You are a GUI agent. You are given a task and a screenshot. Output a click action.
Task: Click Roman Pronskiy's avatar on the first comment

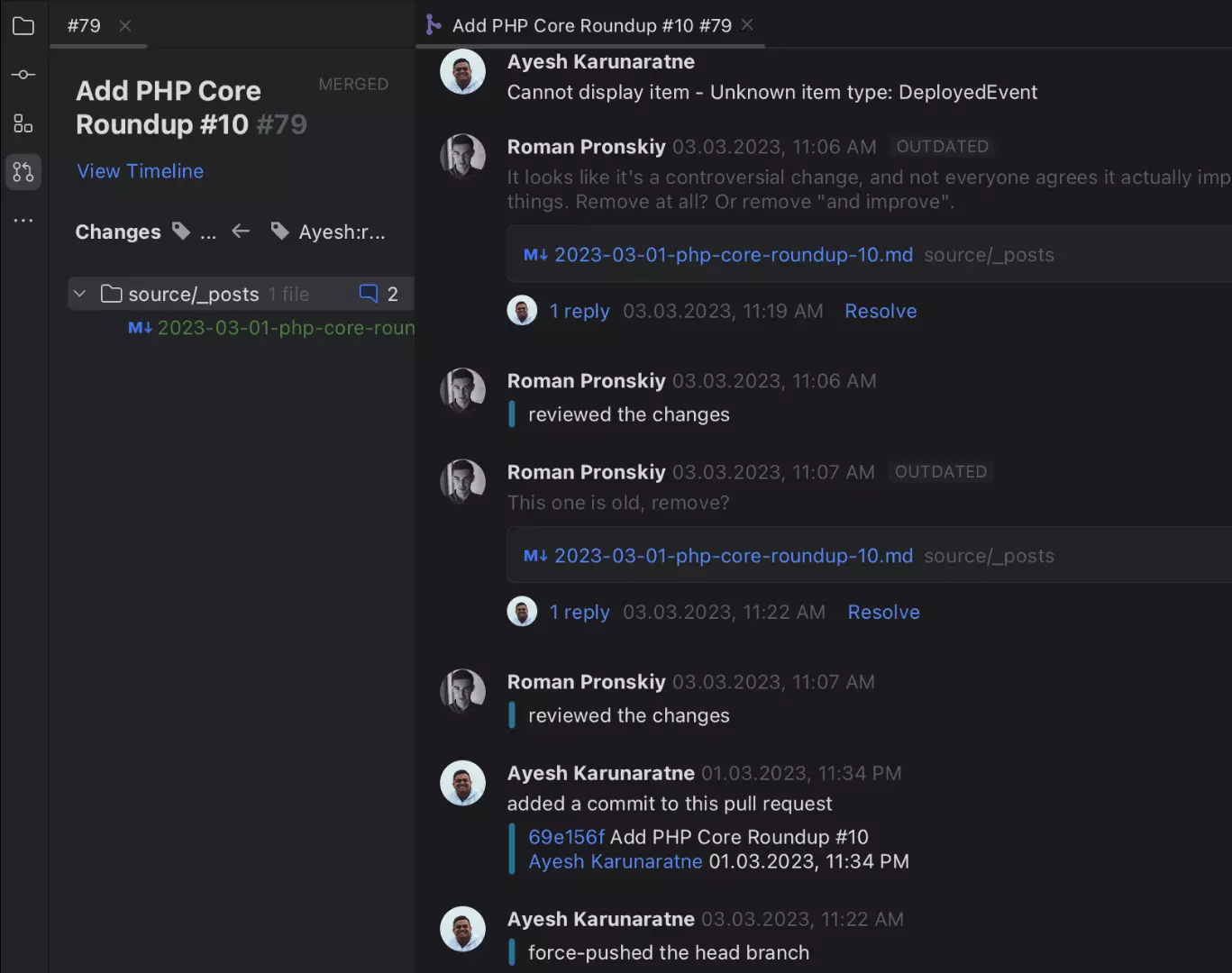point(462,156)
